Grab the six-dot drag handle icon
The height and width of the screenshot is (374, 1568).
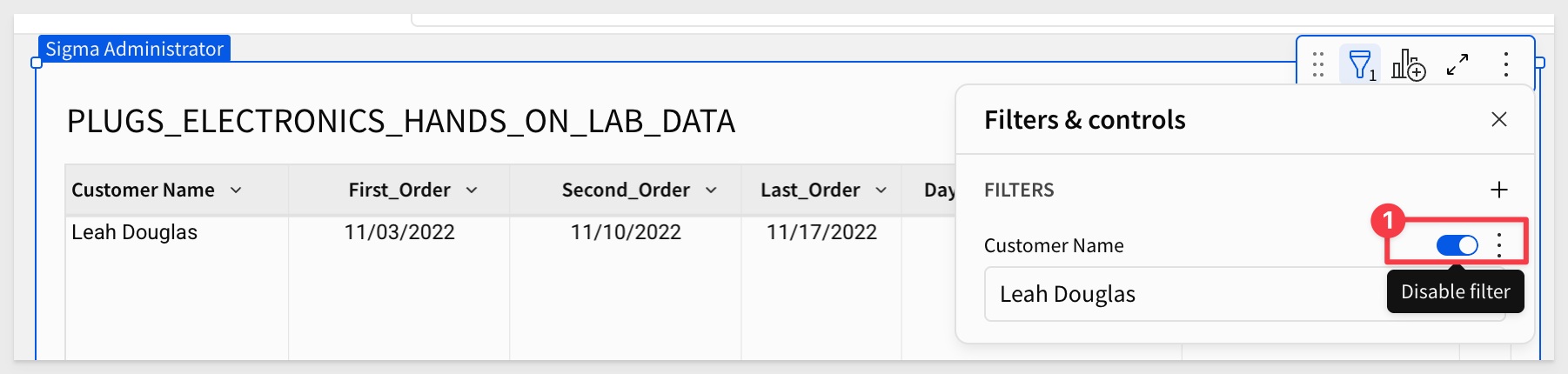(1317, 64)
